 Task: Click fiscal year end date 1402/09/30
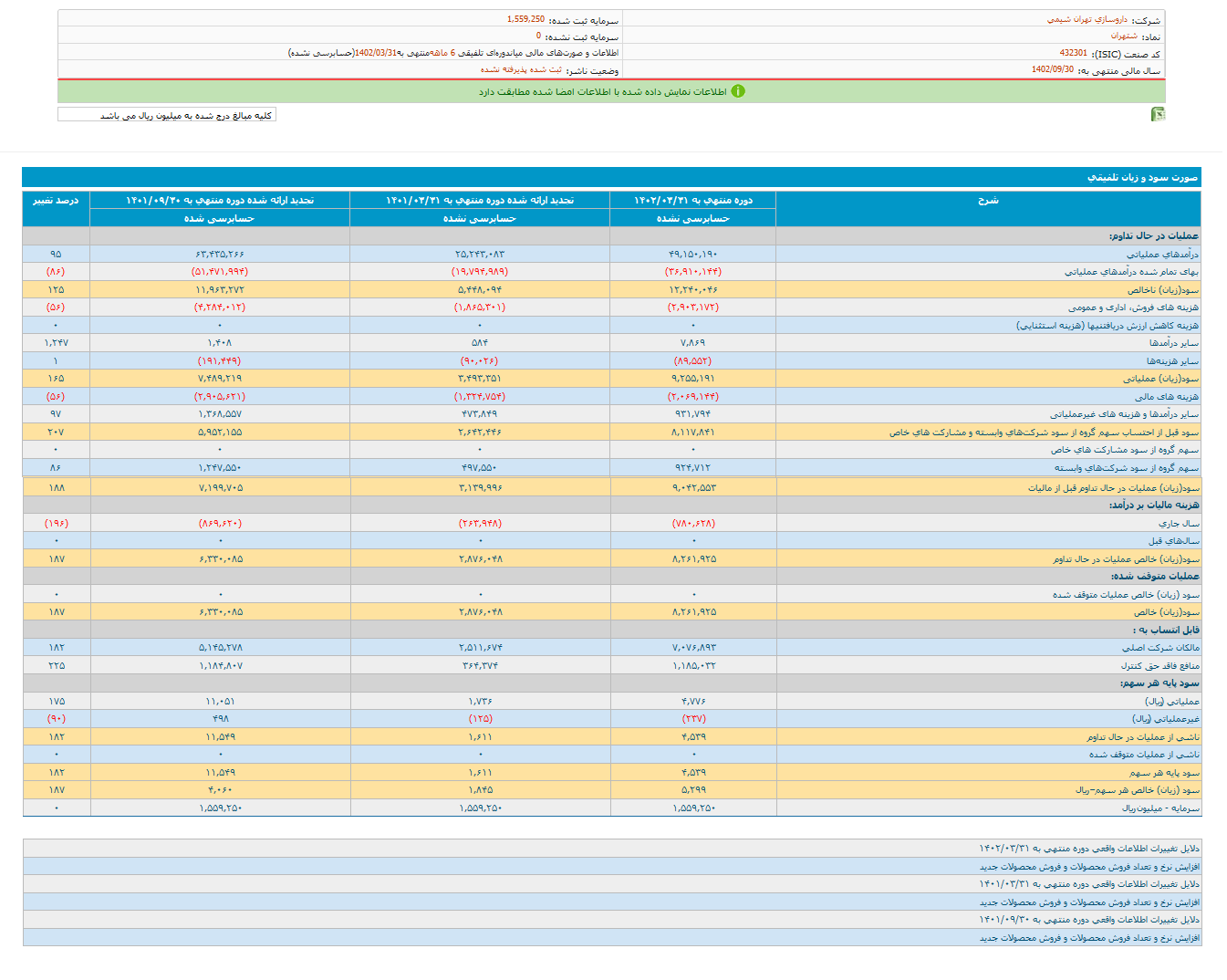(1052, 69)
